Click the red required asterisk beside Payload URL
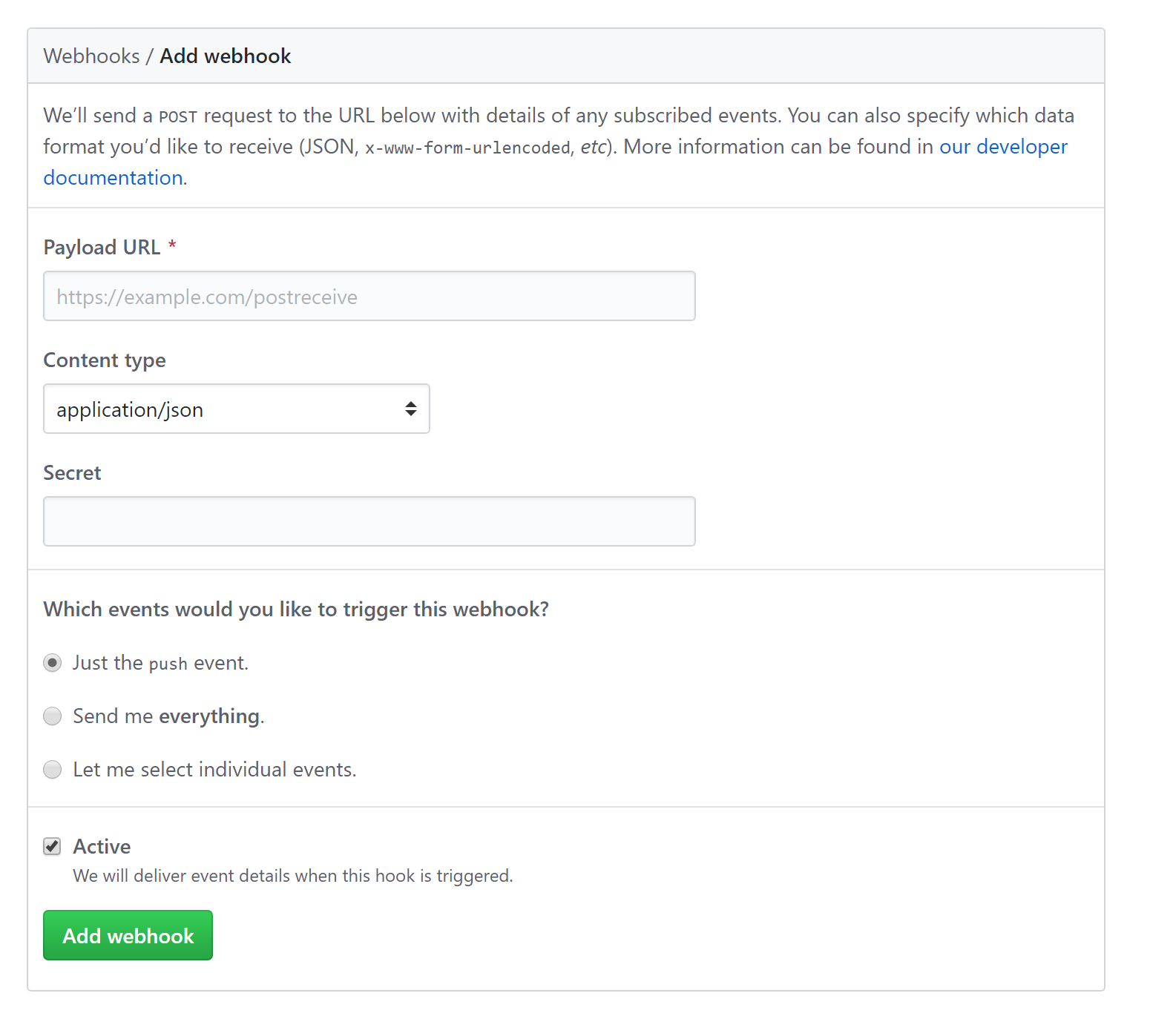 (x=172, y=245)
